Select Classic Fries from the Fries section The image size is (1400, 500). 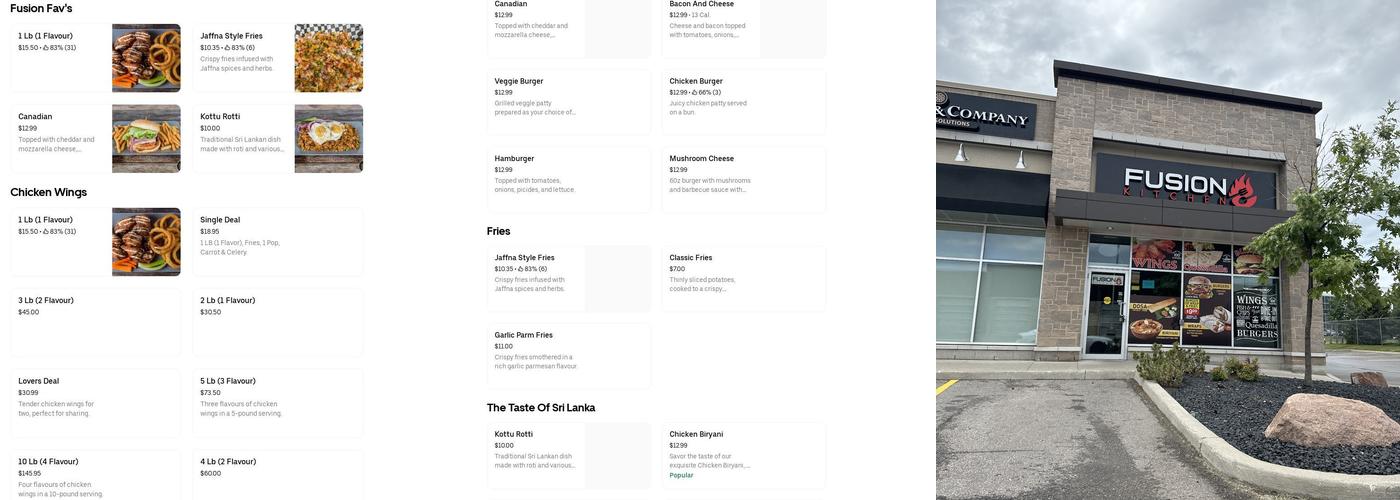[743, 278]
